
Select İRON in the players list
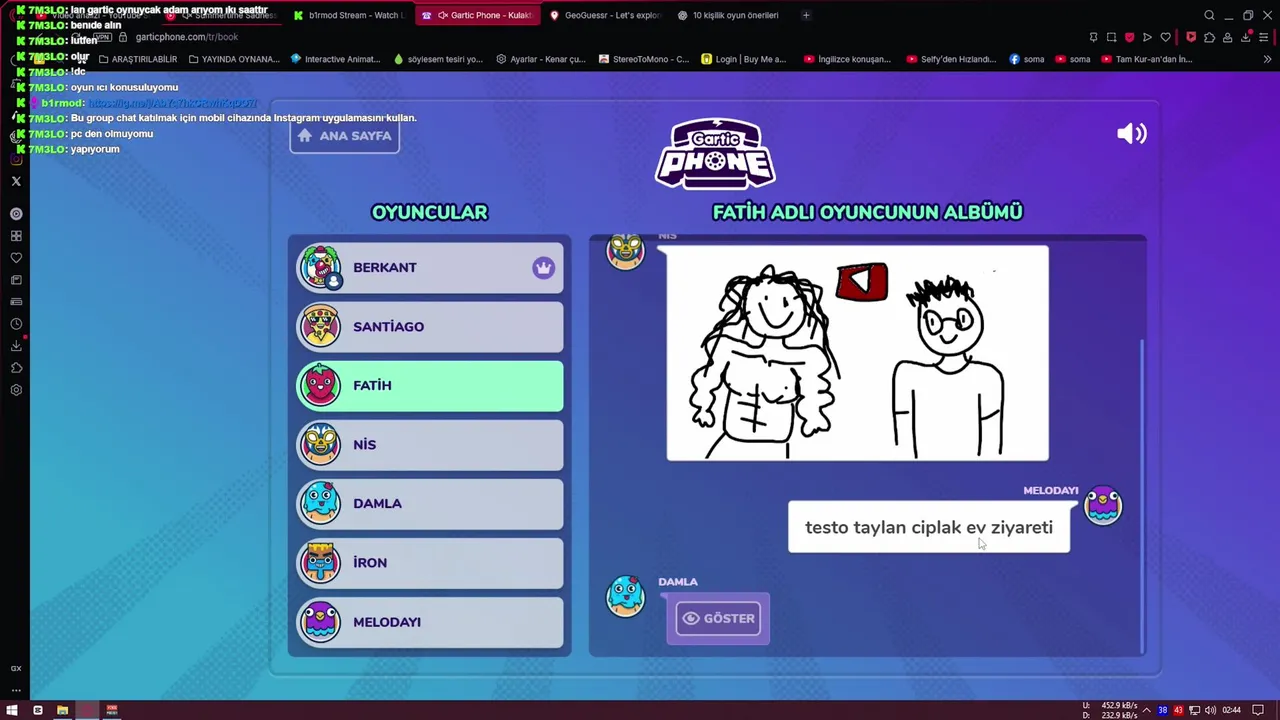tap(430, 562)
